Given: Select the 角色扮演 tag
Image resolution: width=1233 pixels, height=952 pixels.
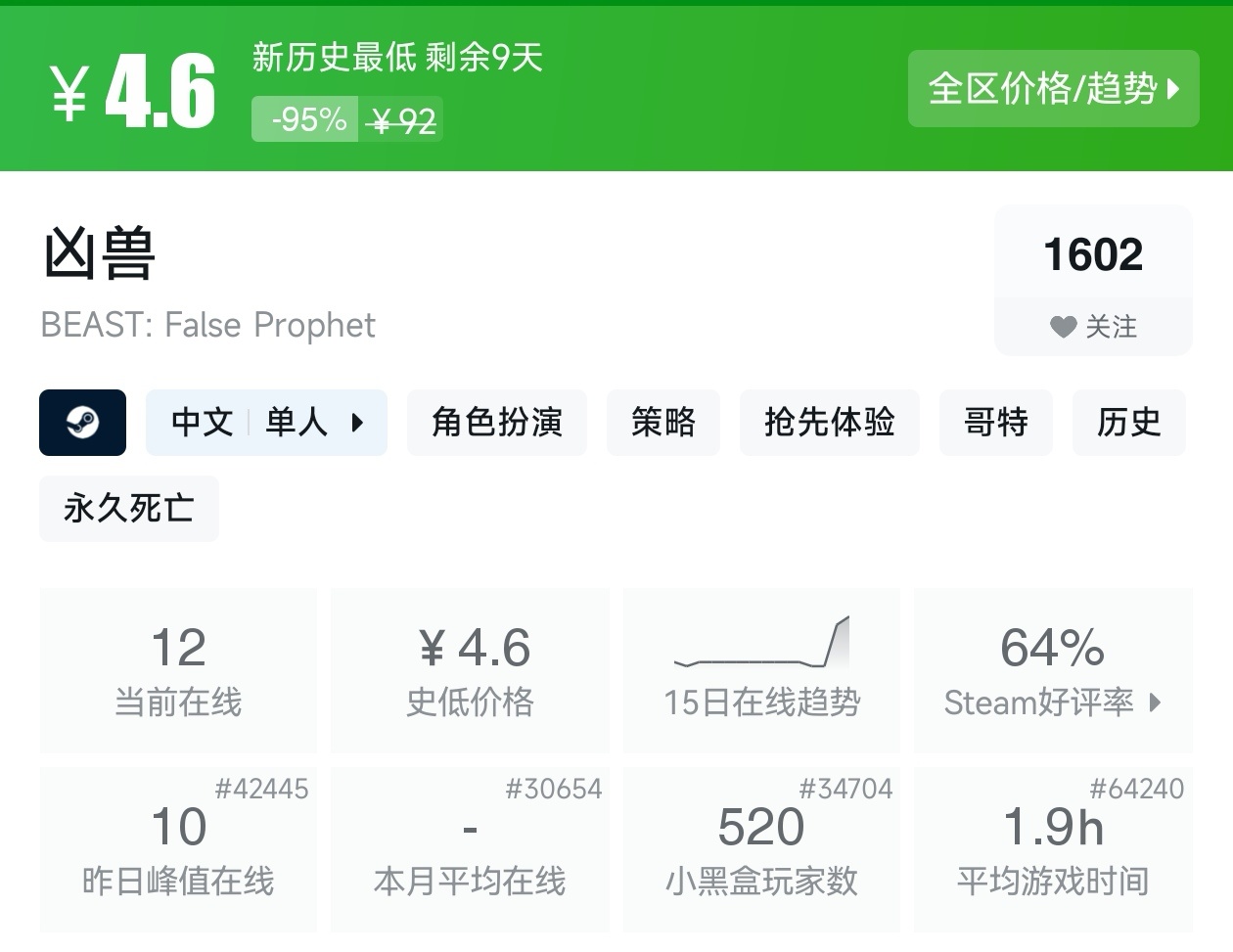Looking at the screenshot, I should 496,423.
